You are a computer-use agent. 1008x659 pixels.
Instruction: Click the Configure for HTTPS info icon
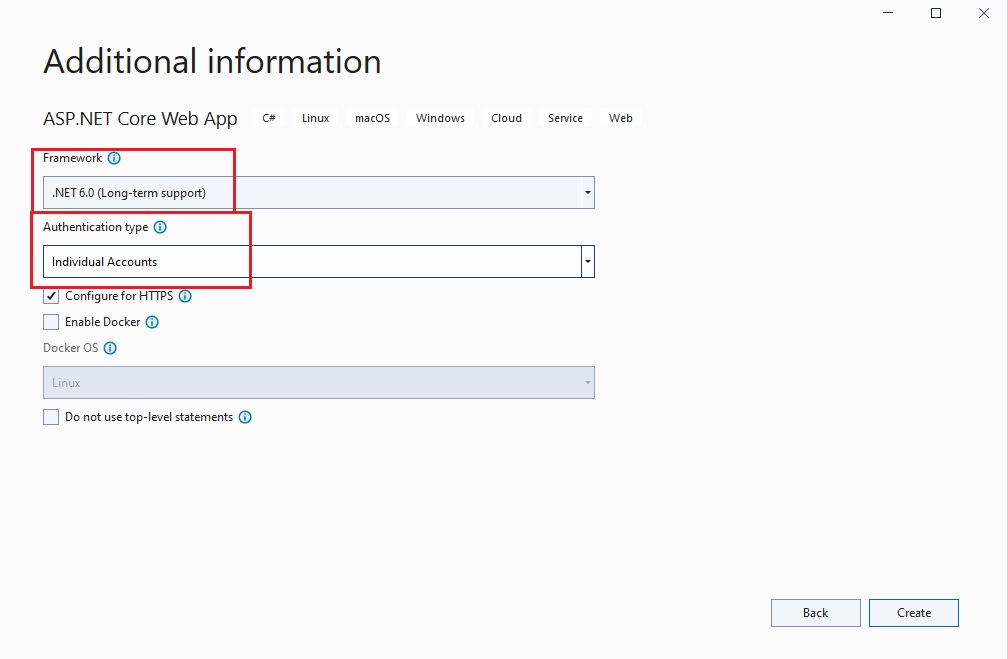[x=185, y=296]
